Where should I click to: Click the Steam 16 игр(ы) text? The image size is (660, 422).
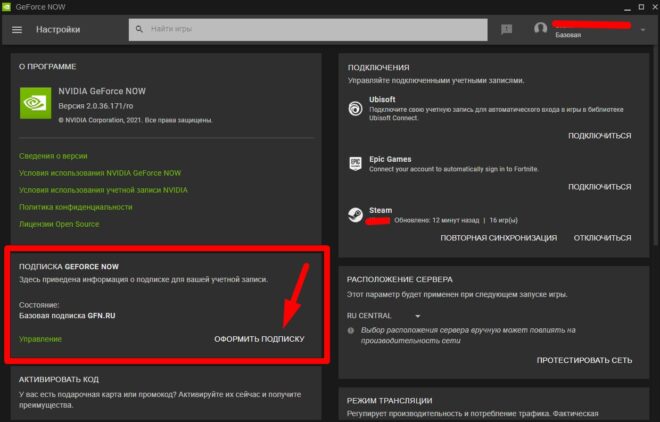pyautogui.click(x=503, y=220)
